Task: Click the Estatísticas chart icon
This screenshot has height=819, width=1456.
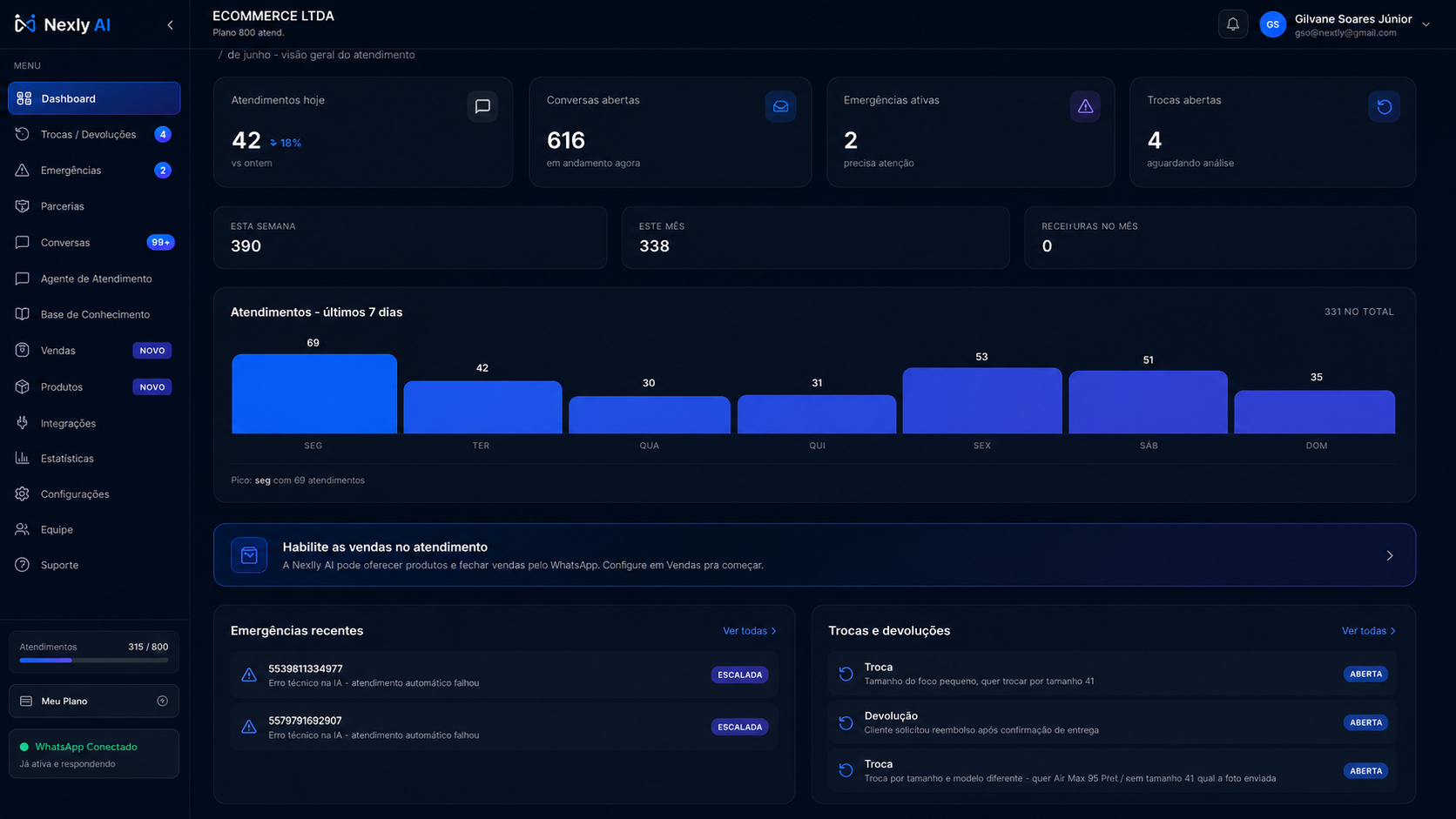Action: click(23, 458)
